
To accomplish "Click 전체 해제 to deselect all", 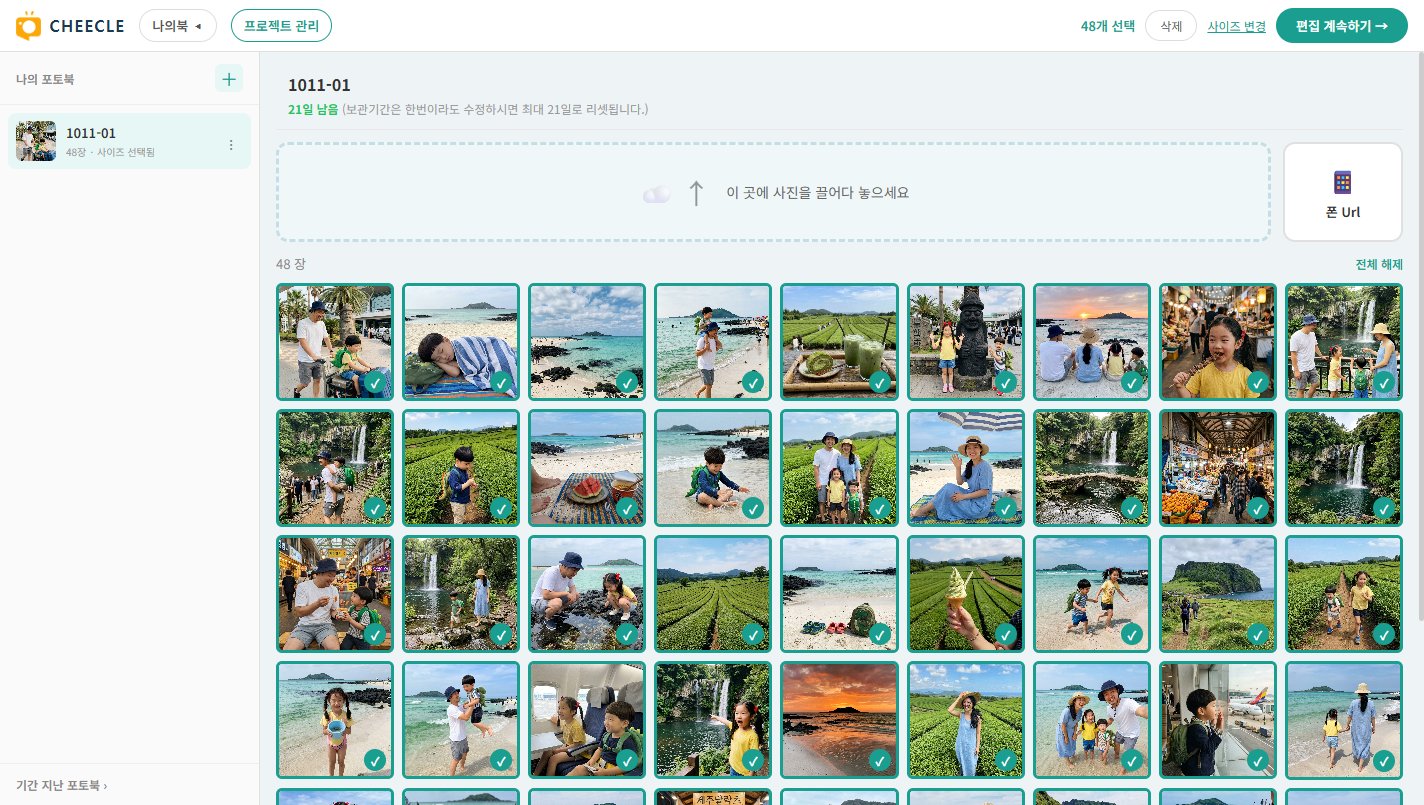I will point(1379,264).
